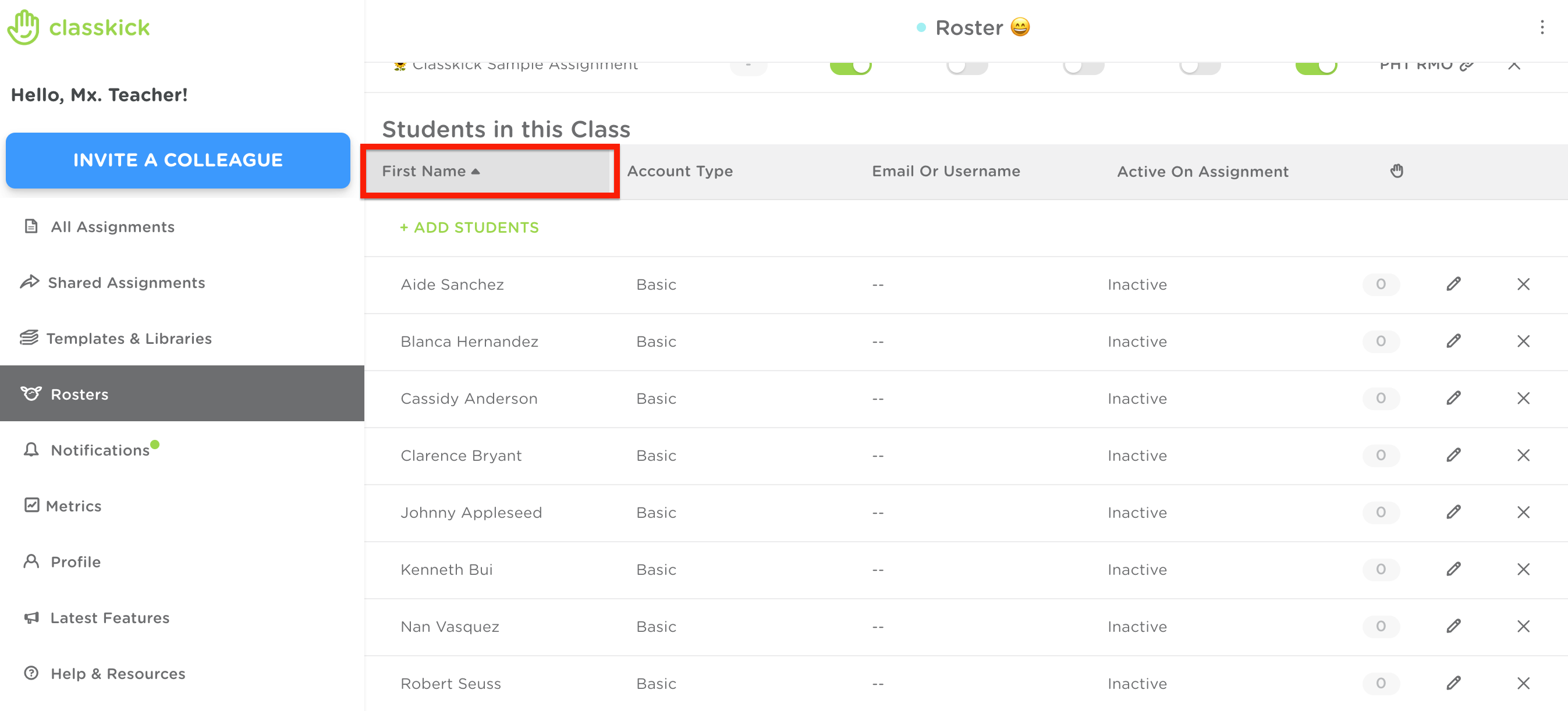Click the Roster title at the top
Image resolution: width=1568 pixels, height=711 pixels.
coord(969,27)
